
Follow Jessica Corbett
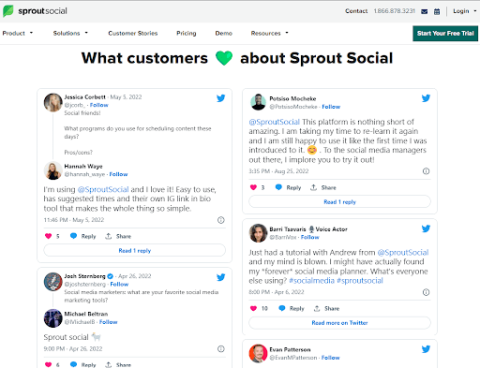point(99,105)
